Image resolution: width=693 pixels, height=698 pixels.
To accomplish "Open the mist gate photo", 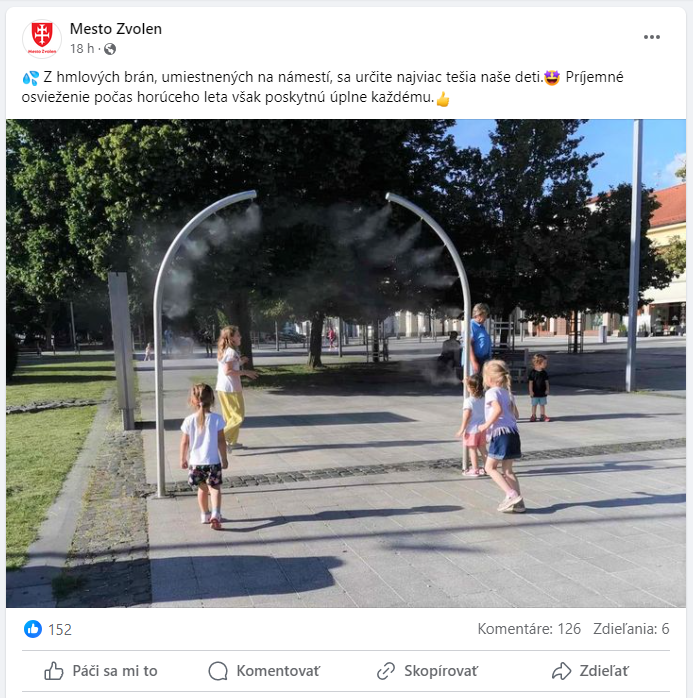I will [346, 363].
